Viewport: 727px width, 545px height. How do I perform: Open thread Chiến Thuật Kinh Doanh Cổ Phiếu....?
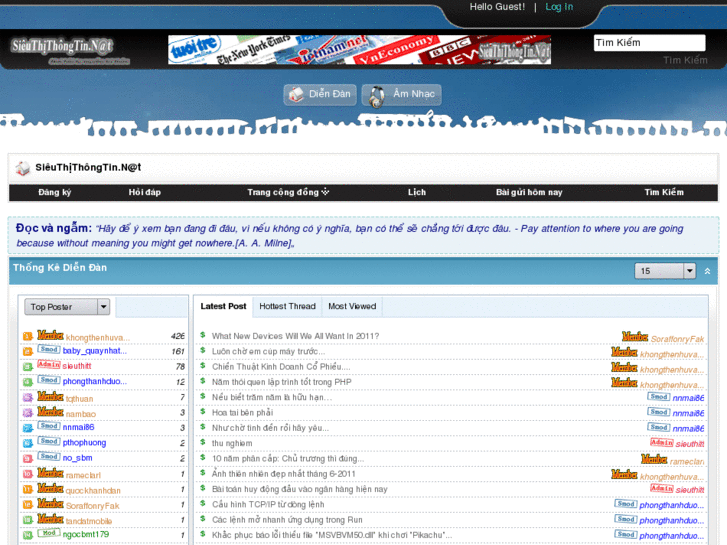click(281, 366)
